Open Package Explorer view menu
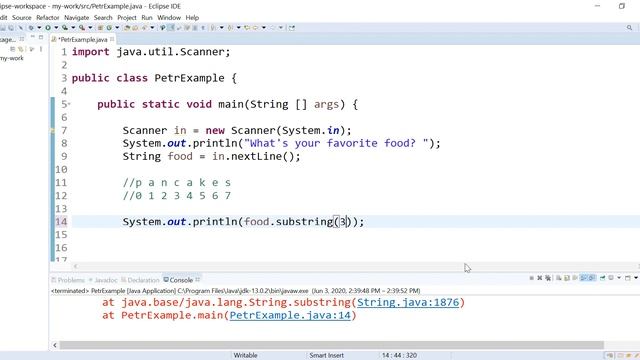Image resolution: width=640 pixels, height=360 pixels. [x=41, y=49]
